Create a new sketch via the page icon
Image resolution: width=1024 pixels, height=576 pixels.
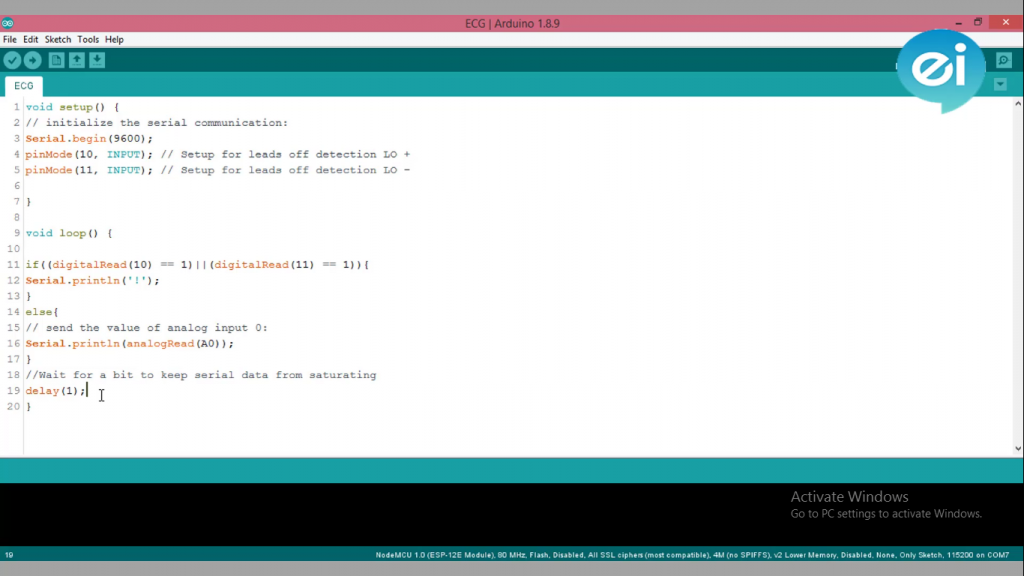click(x=56, y=60)
